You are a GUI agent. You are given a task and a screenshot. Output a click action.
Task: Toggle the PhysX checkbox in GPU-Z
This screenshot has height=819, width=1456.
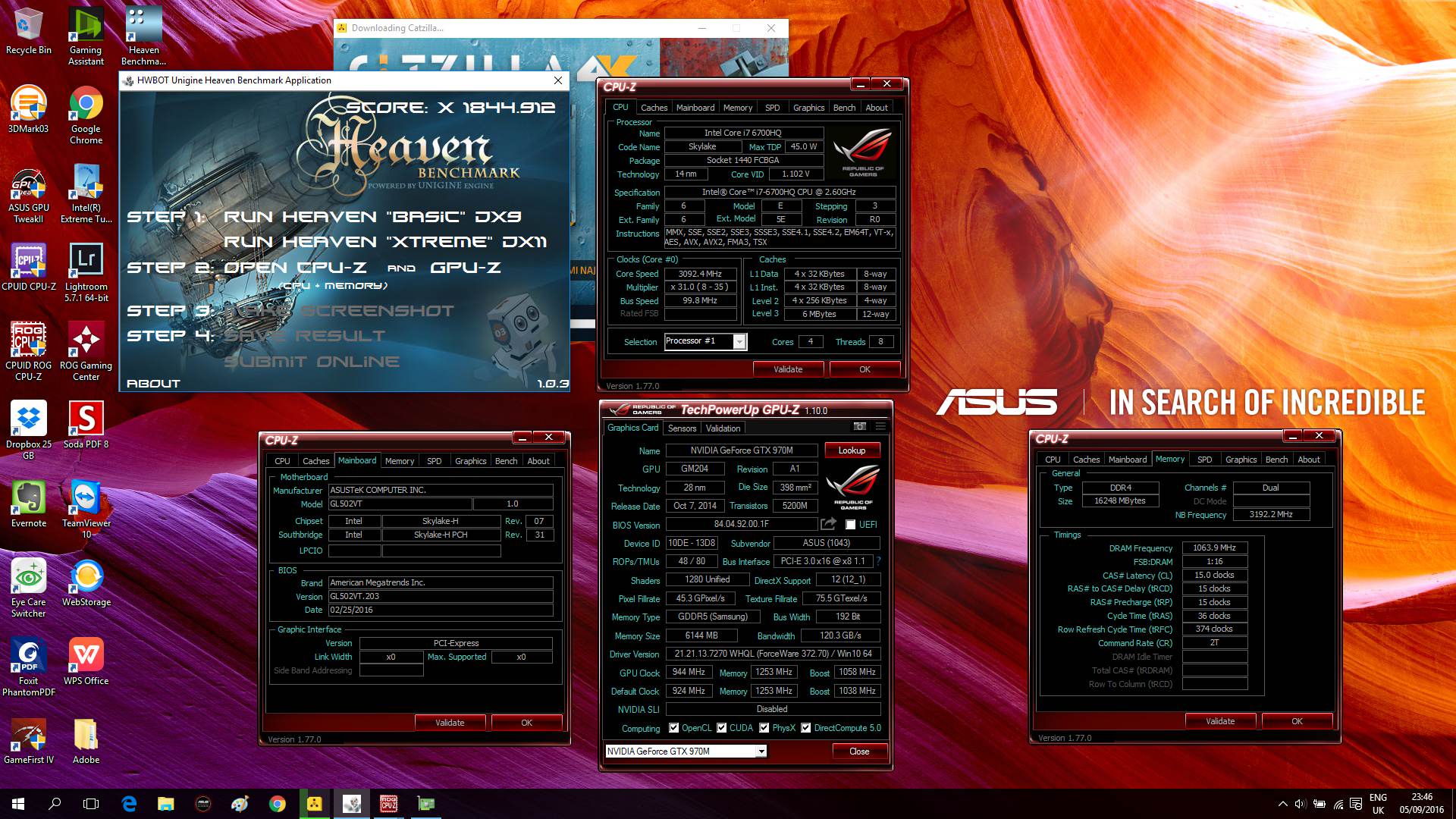pos(764,728)
